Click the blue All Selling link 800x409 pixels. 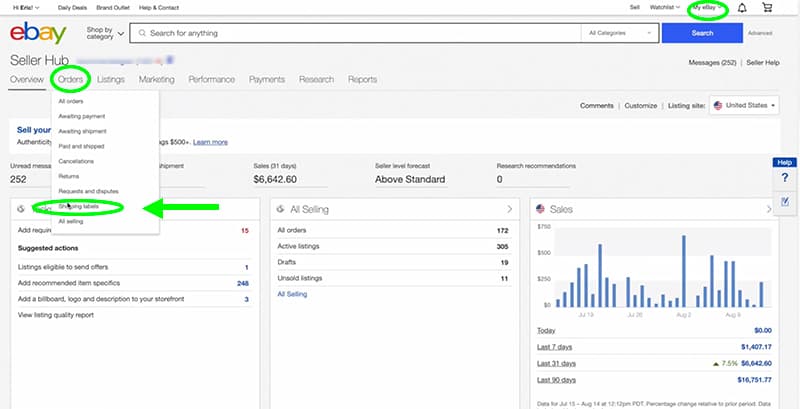point(292,294)
